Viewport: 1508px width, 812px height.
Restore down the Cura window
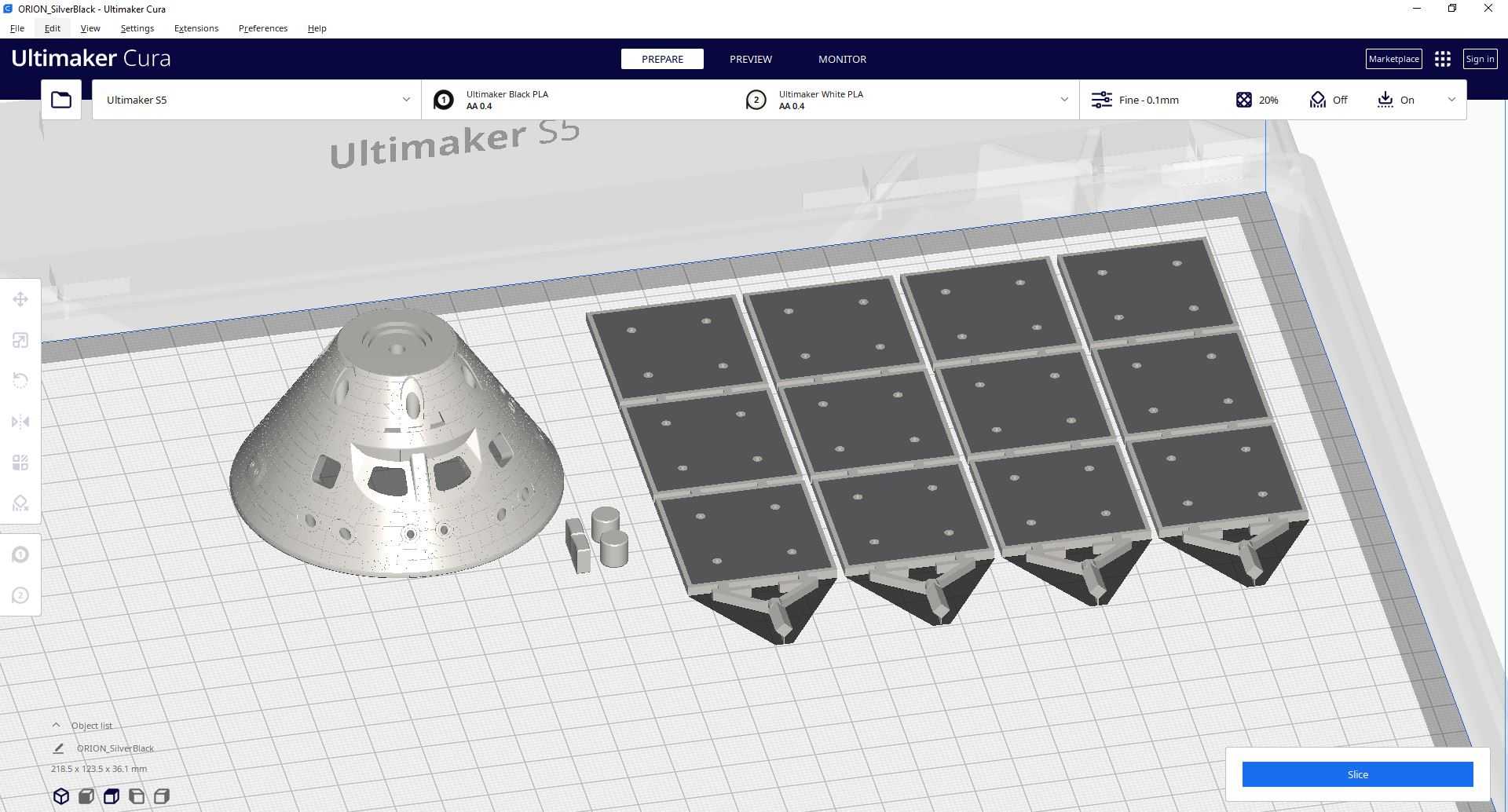(x=1452, y=9)
